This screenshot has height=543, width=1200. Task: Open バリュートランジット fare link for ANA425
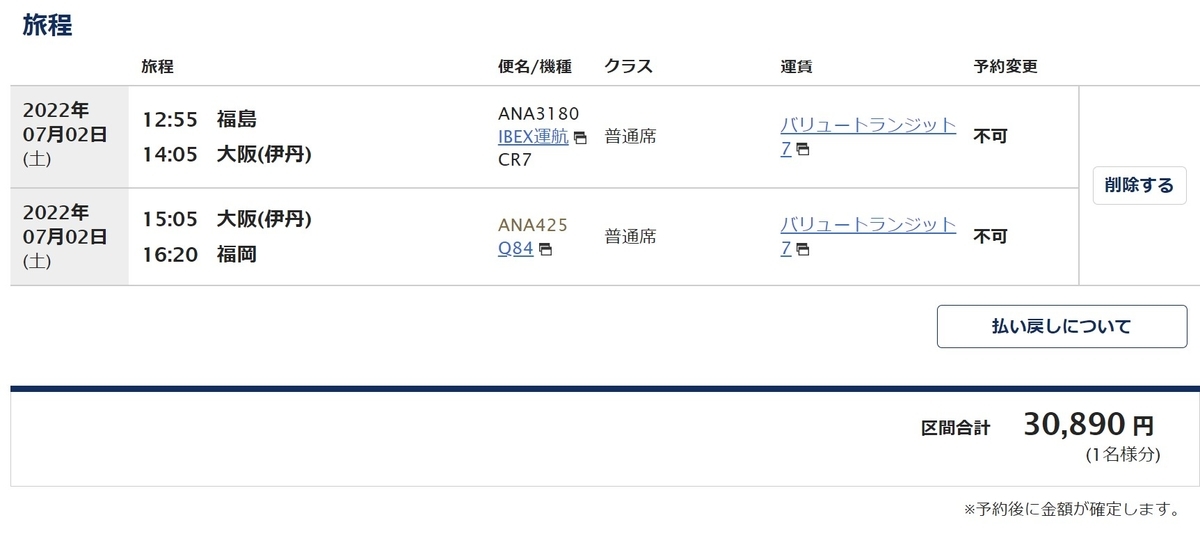pos(868,236)
